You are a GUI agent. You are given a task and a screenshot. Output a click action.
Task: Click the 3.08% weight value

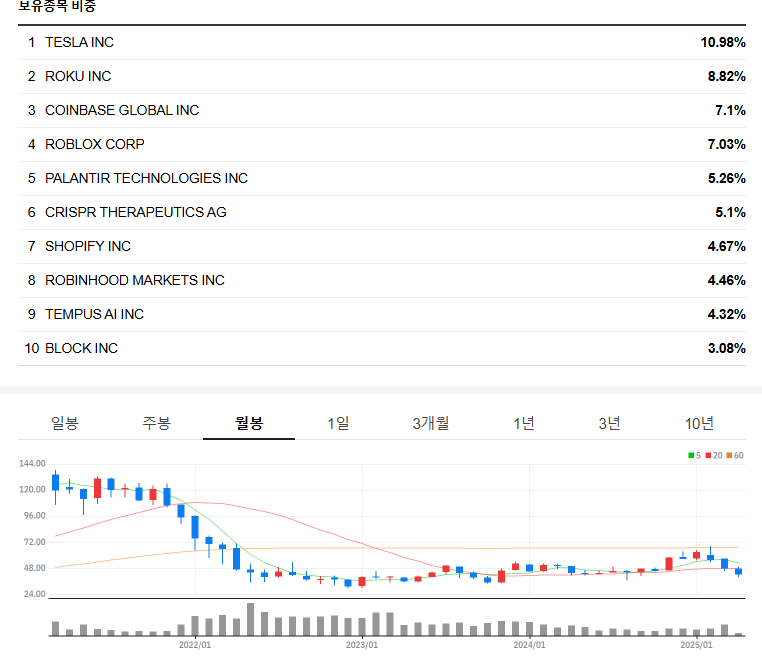click(x=727, y=348)
